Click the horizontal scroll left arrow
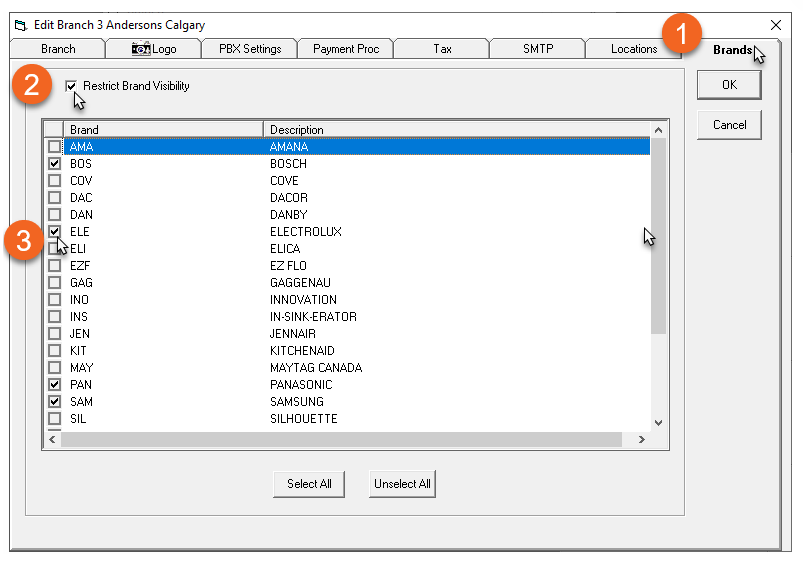The height and width of the screenshot is (563, 803). point(52,440)
